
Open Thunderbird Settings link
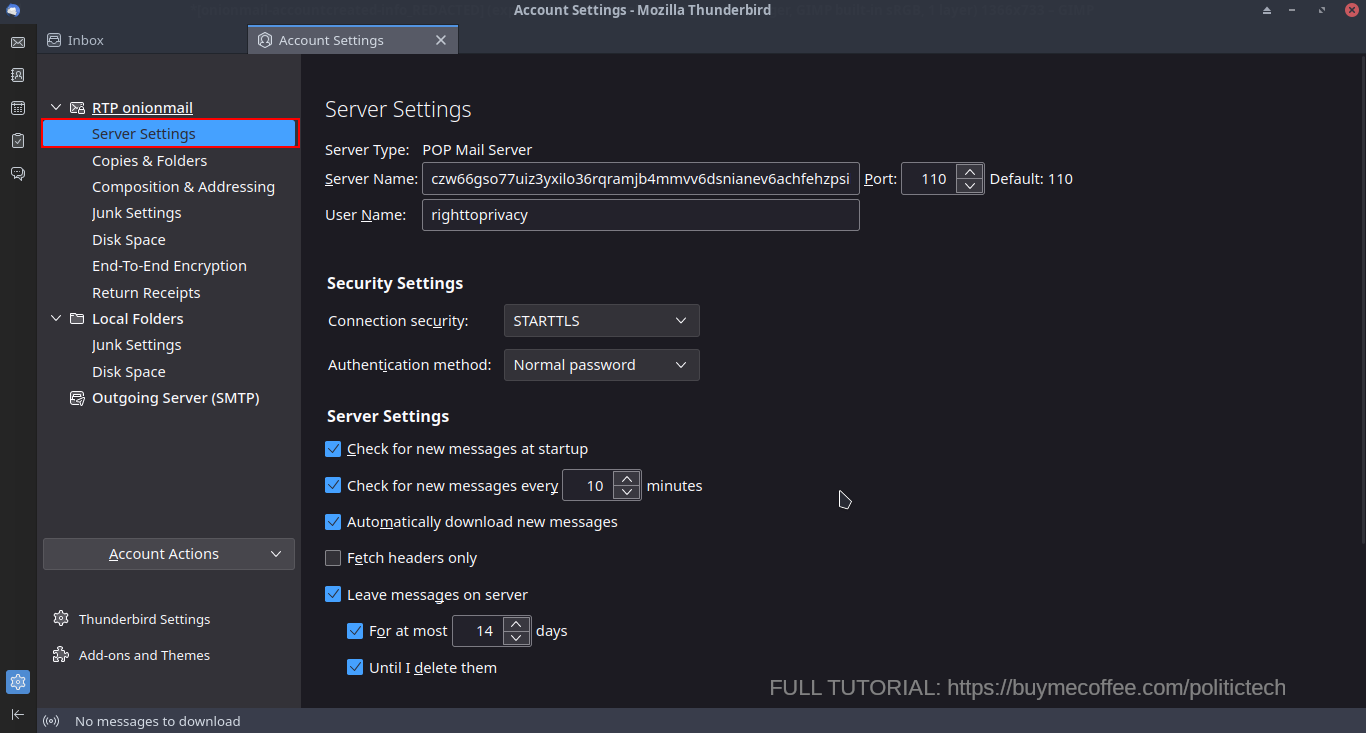[x=145, y=619]
